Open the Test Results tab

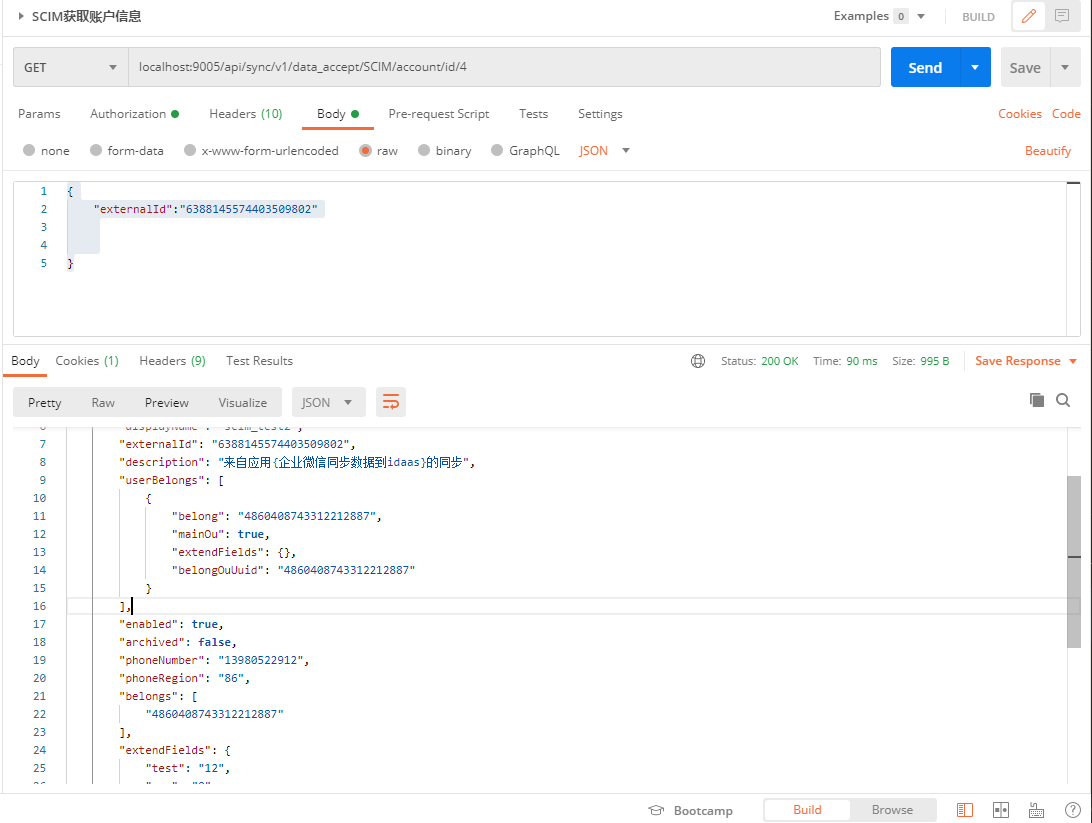pyautogui.click(x=259, y=361)
